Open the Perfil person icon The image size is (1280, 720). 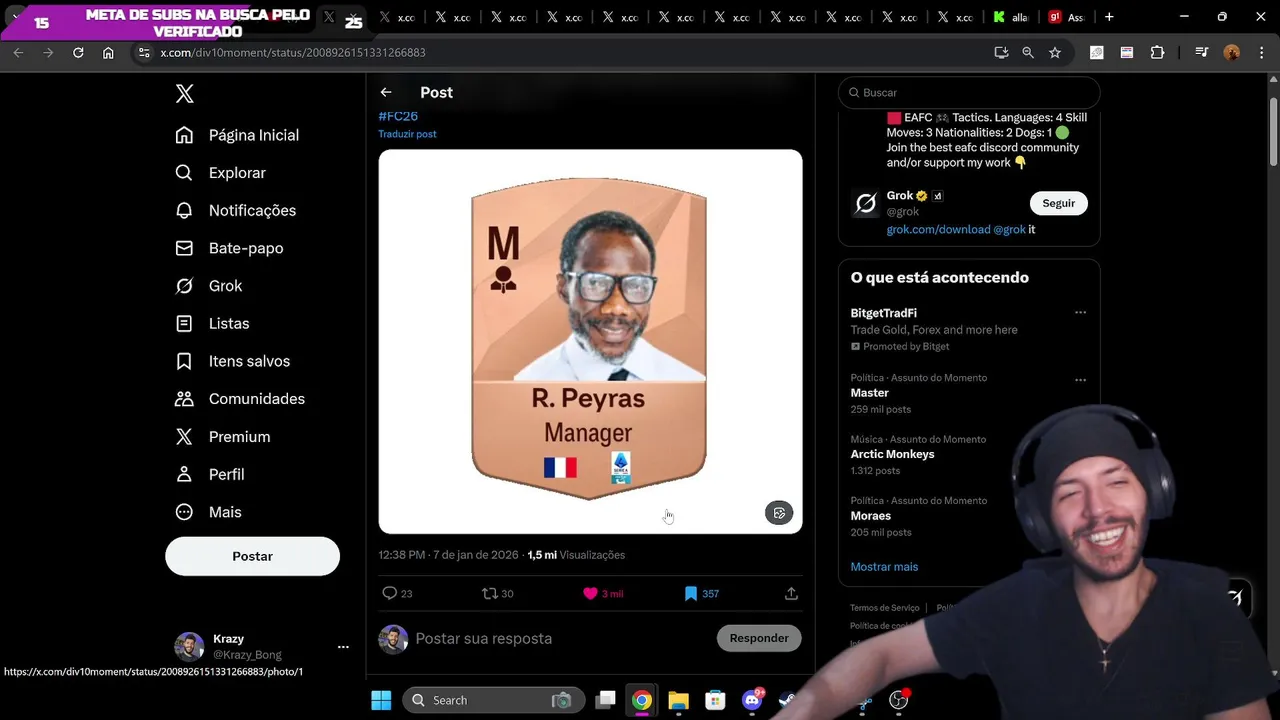[x=184, y=474]
